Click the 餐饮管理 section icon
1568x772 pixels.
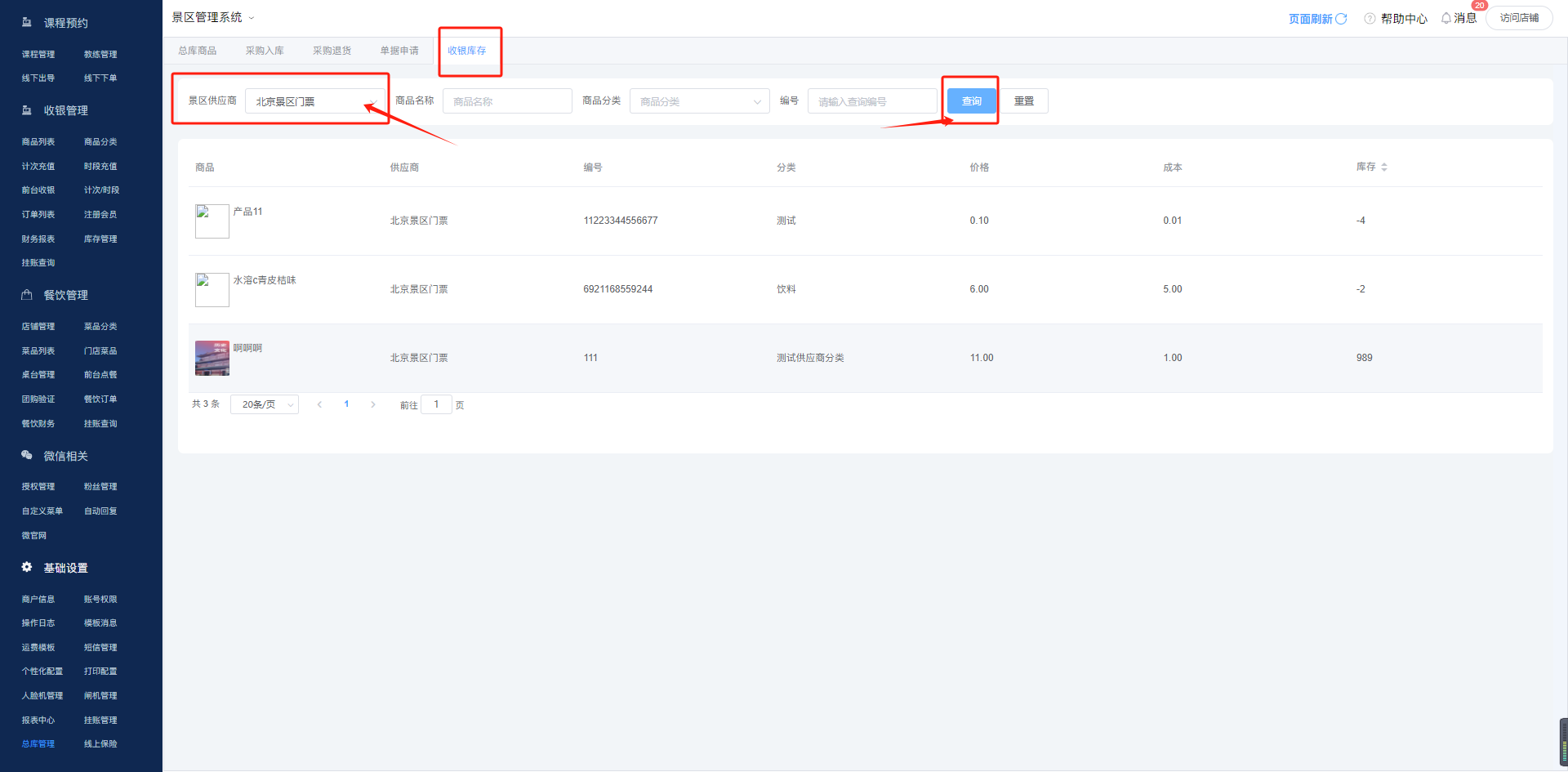(27, 295)
